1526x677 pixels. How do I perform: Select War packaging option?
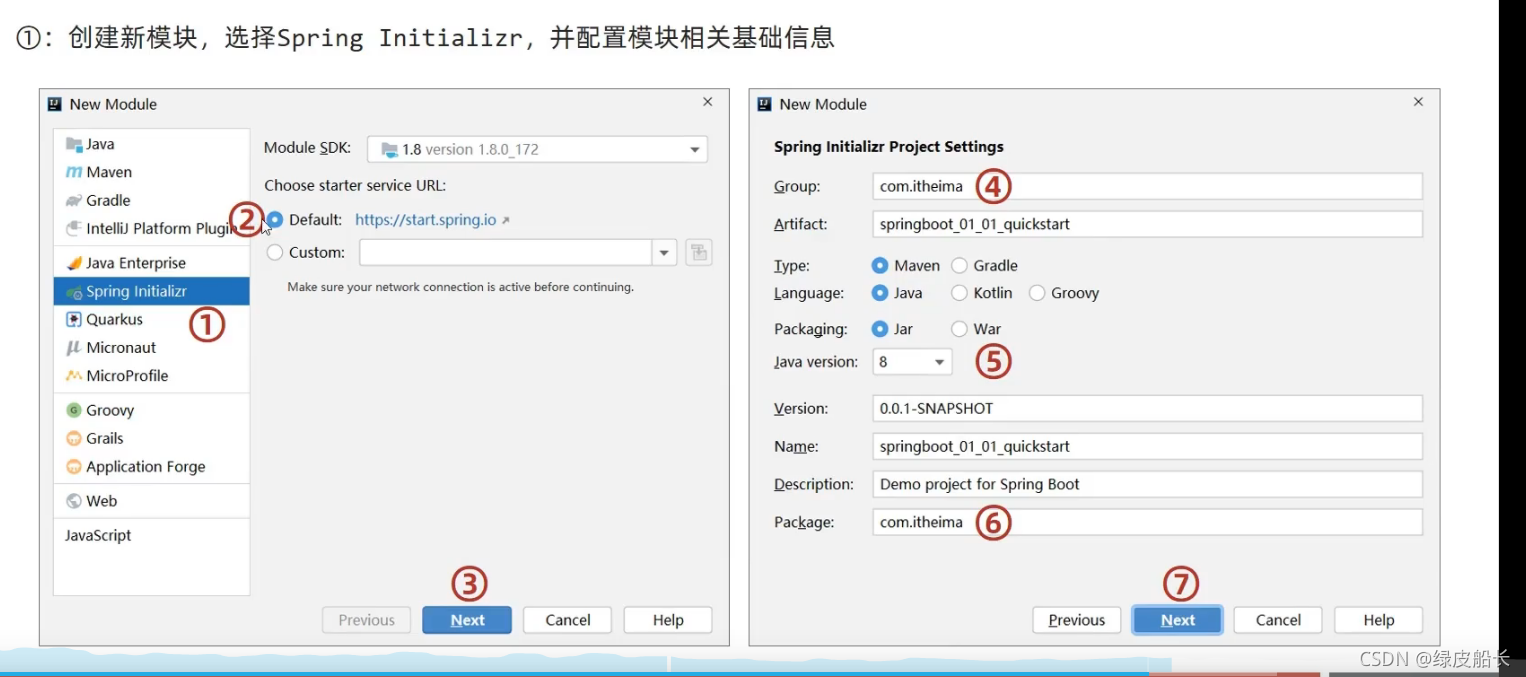[959, 329]
